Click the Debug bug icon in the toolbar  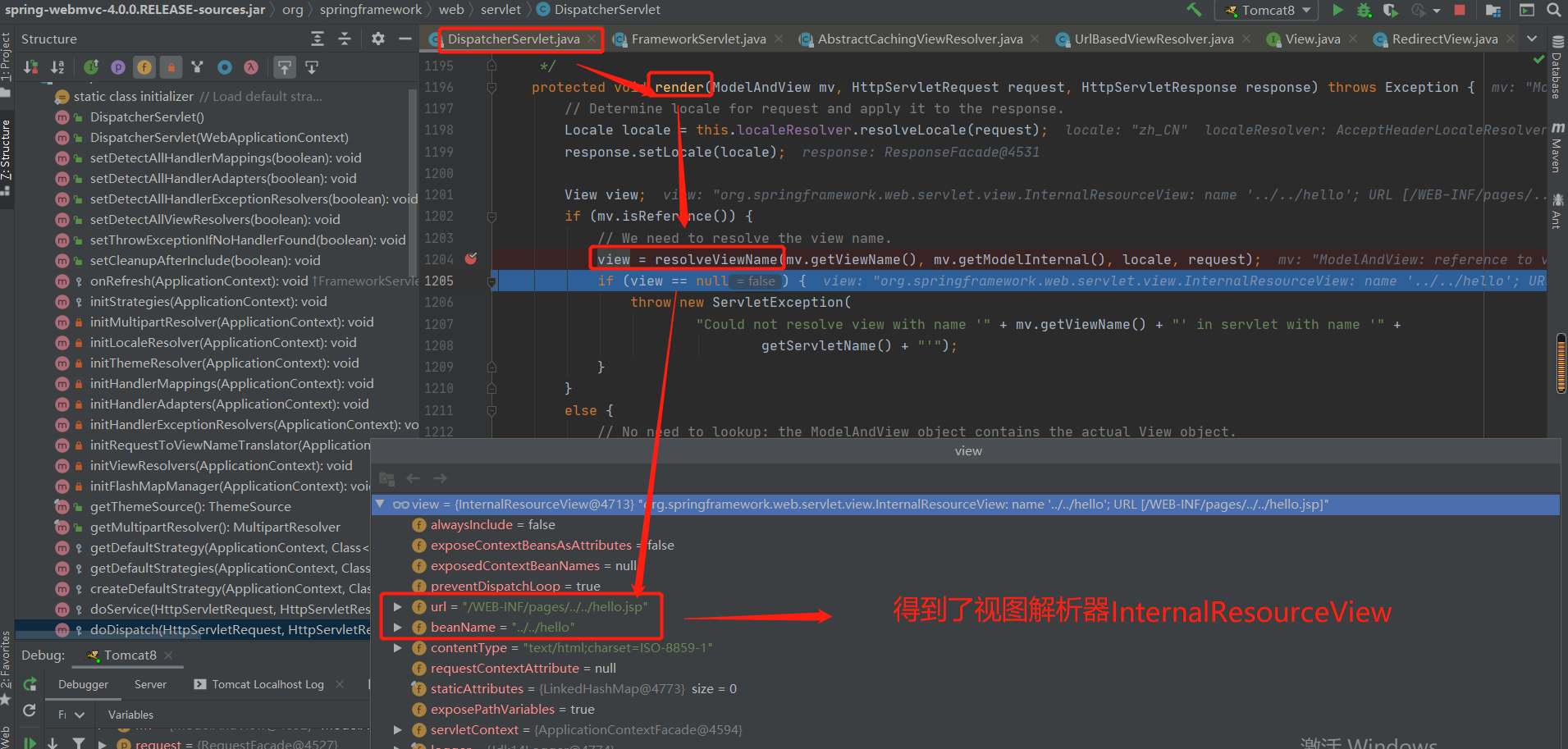click(1364, 10)
